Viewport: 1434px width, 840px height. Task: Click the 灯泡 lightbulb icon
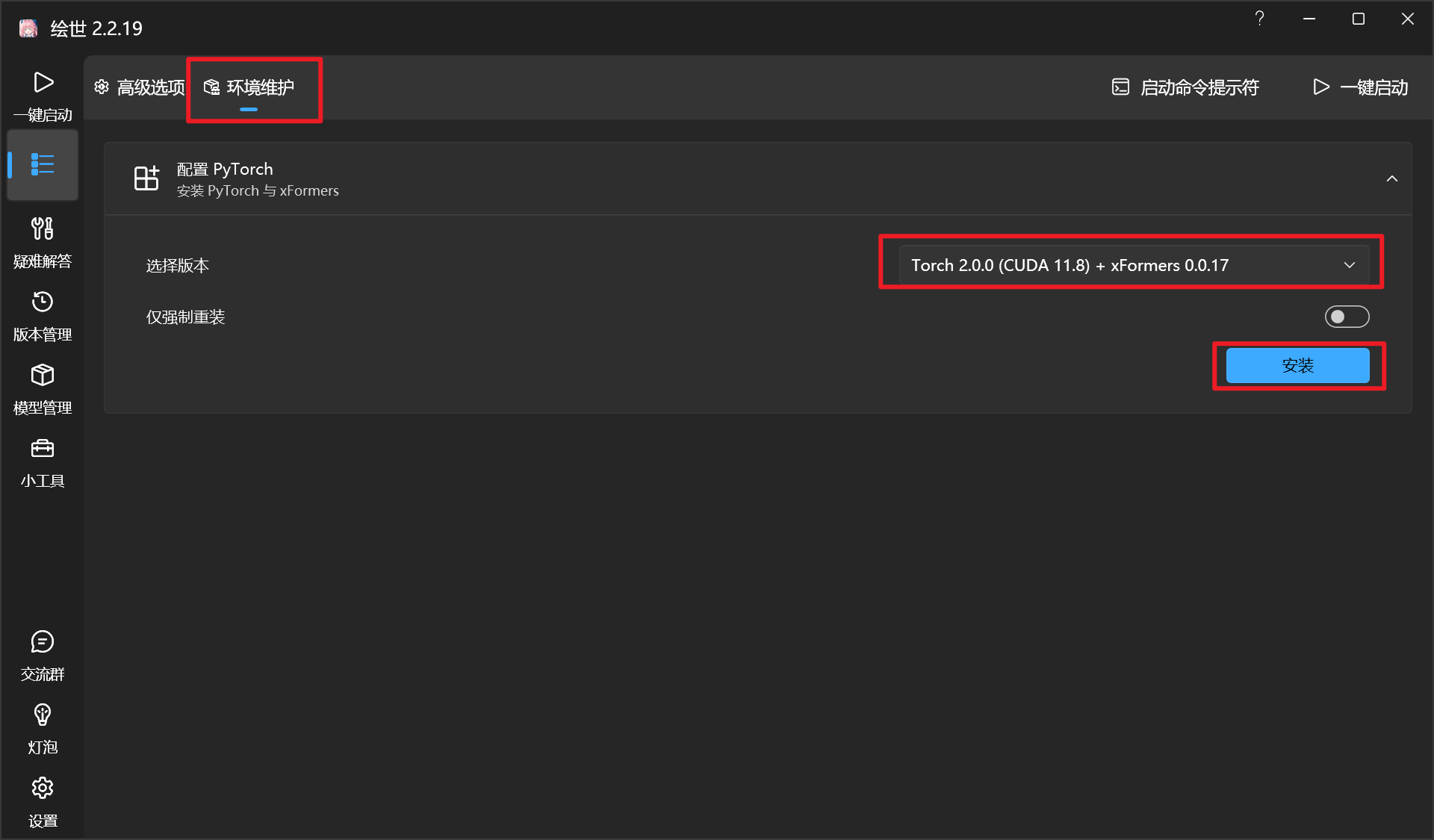point(43,728)
